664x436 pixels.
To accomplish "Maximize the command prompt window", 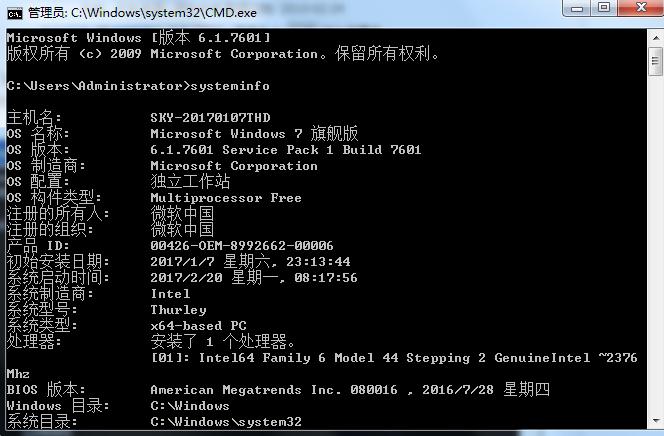I will point(603,9).
